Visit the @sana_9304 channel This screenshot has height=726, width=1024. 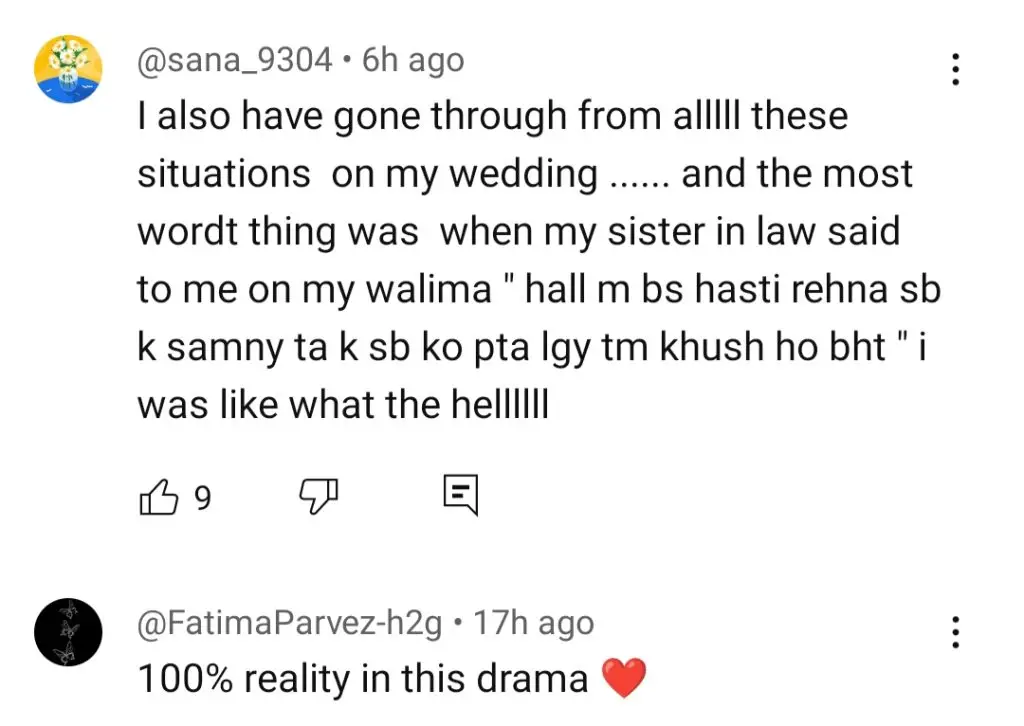234,60
